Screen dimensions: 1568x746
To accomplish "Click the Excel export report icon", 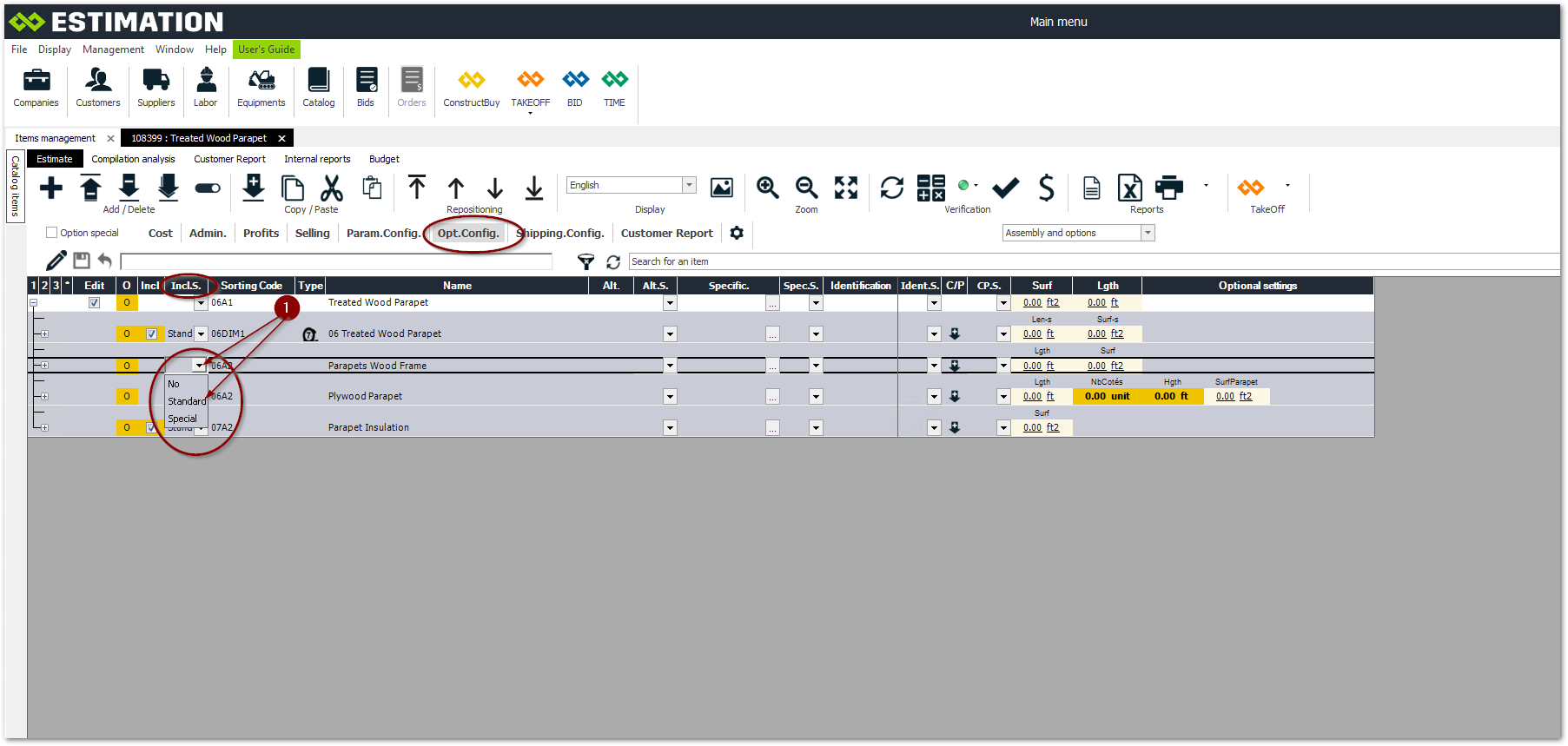I will coord(1129,188).
